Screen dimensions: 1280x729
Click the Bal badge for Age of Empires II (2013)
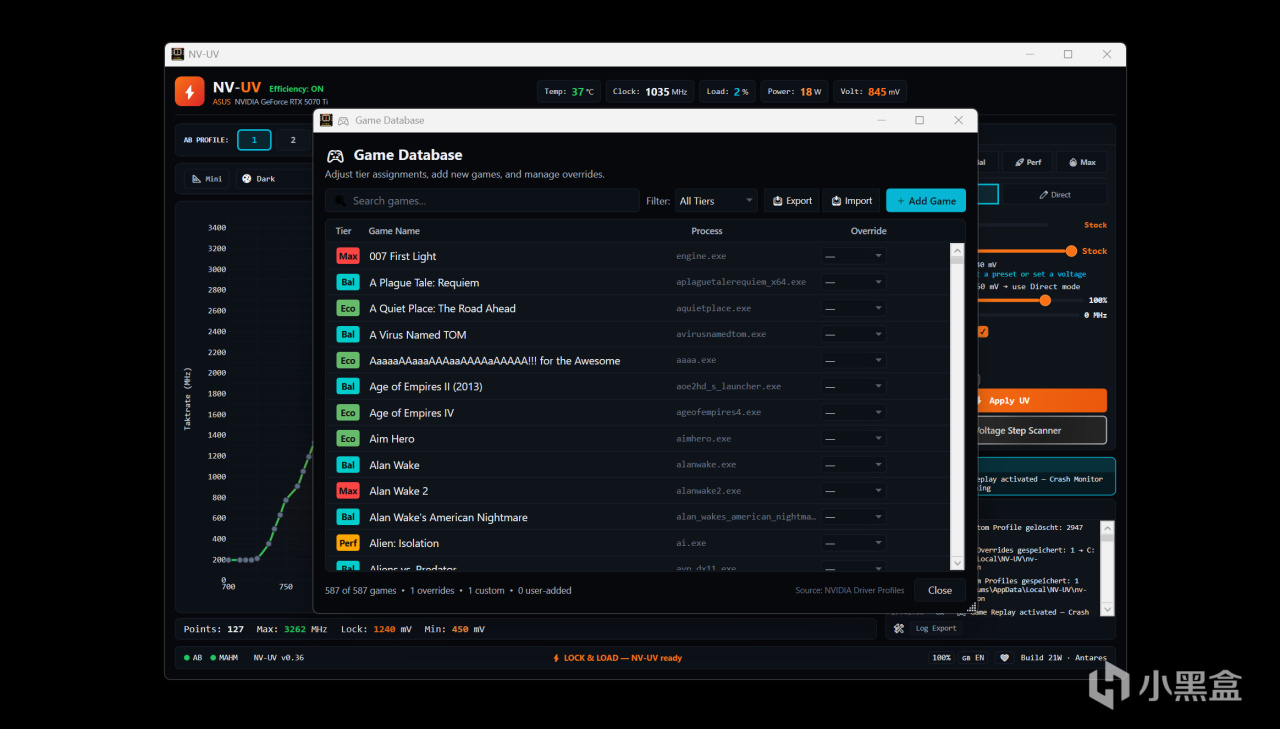[x=348, y=386]
